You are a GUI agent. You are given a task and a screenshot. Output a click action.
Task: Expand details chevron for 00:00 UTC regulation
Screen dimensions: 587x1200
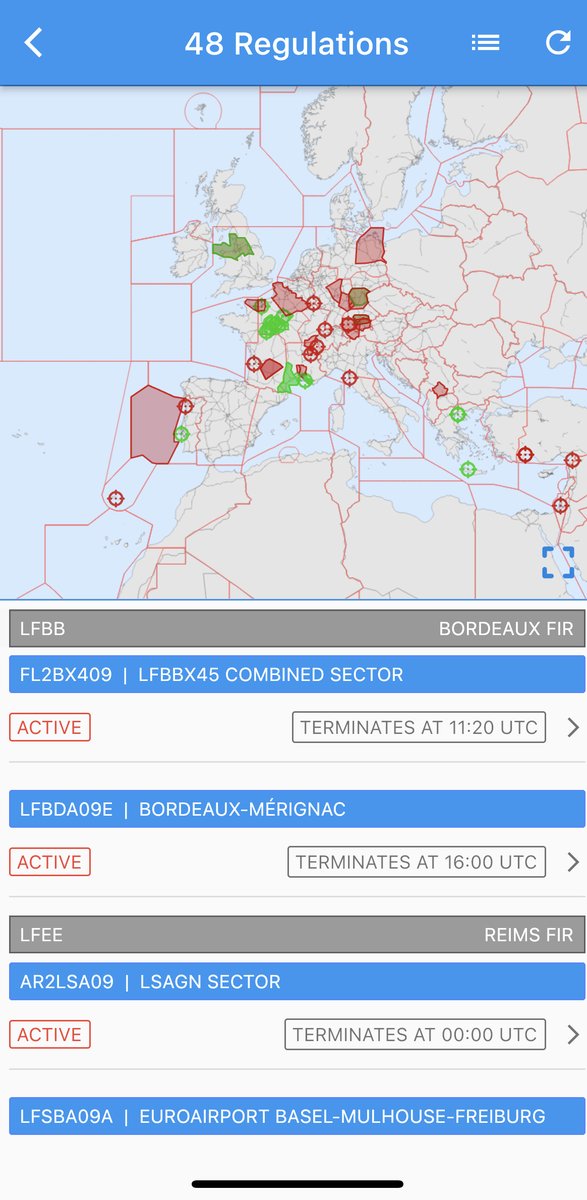573,1034
